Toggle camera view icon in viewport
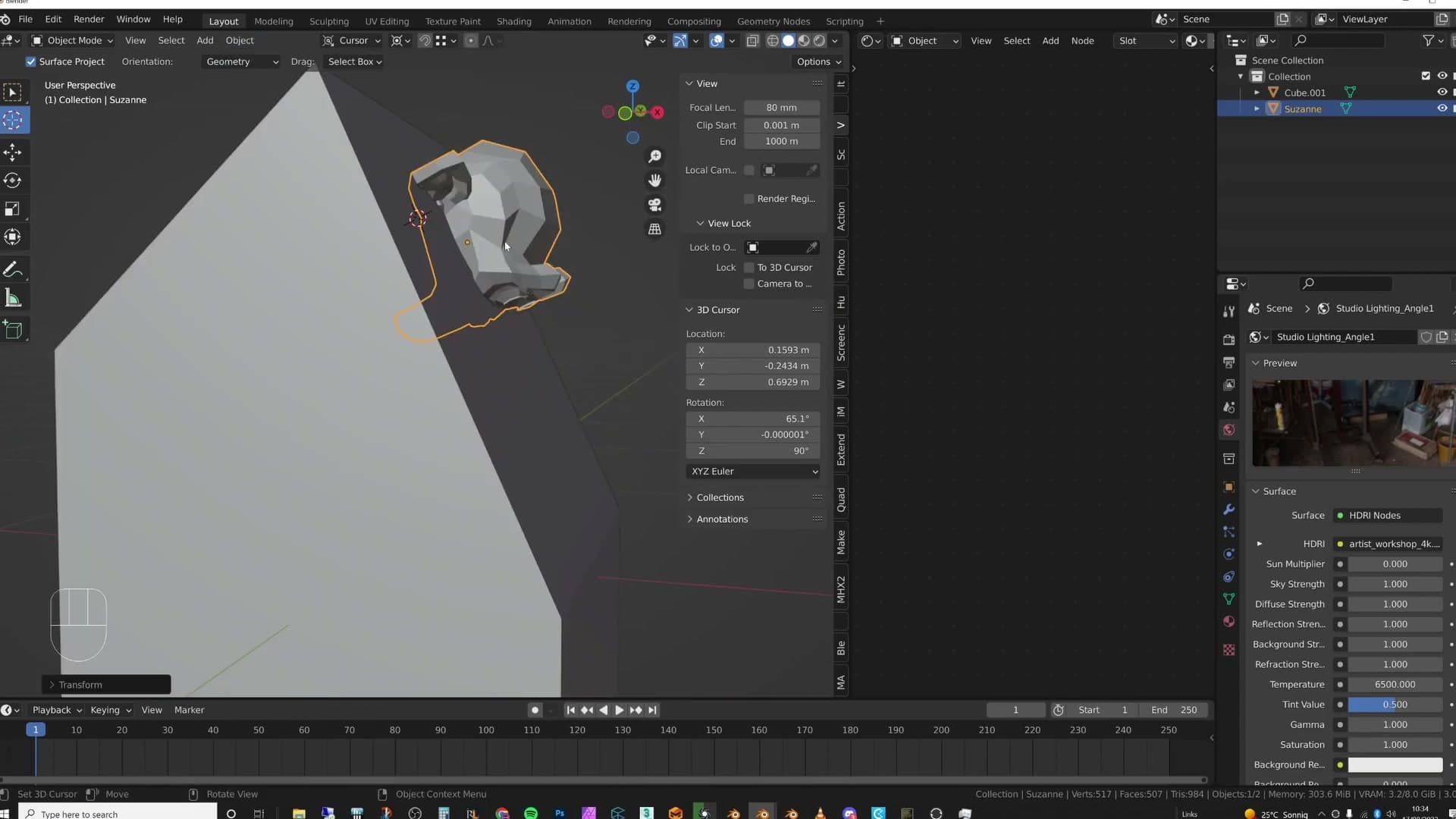Viewport: 1456px width, 819px height. click(x=655, y=205)
